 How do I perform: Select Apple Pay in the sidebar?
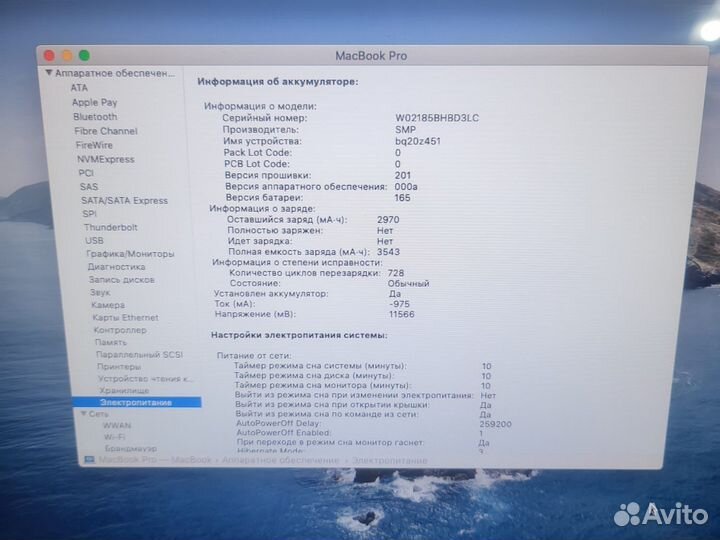coord(95,102)
